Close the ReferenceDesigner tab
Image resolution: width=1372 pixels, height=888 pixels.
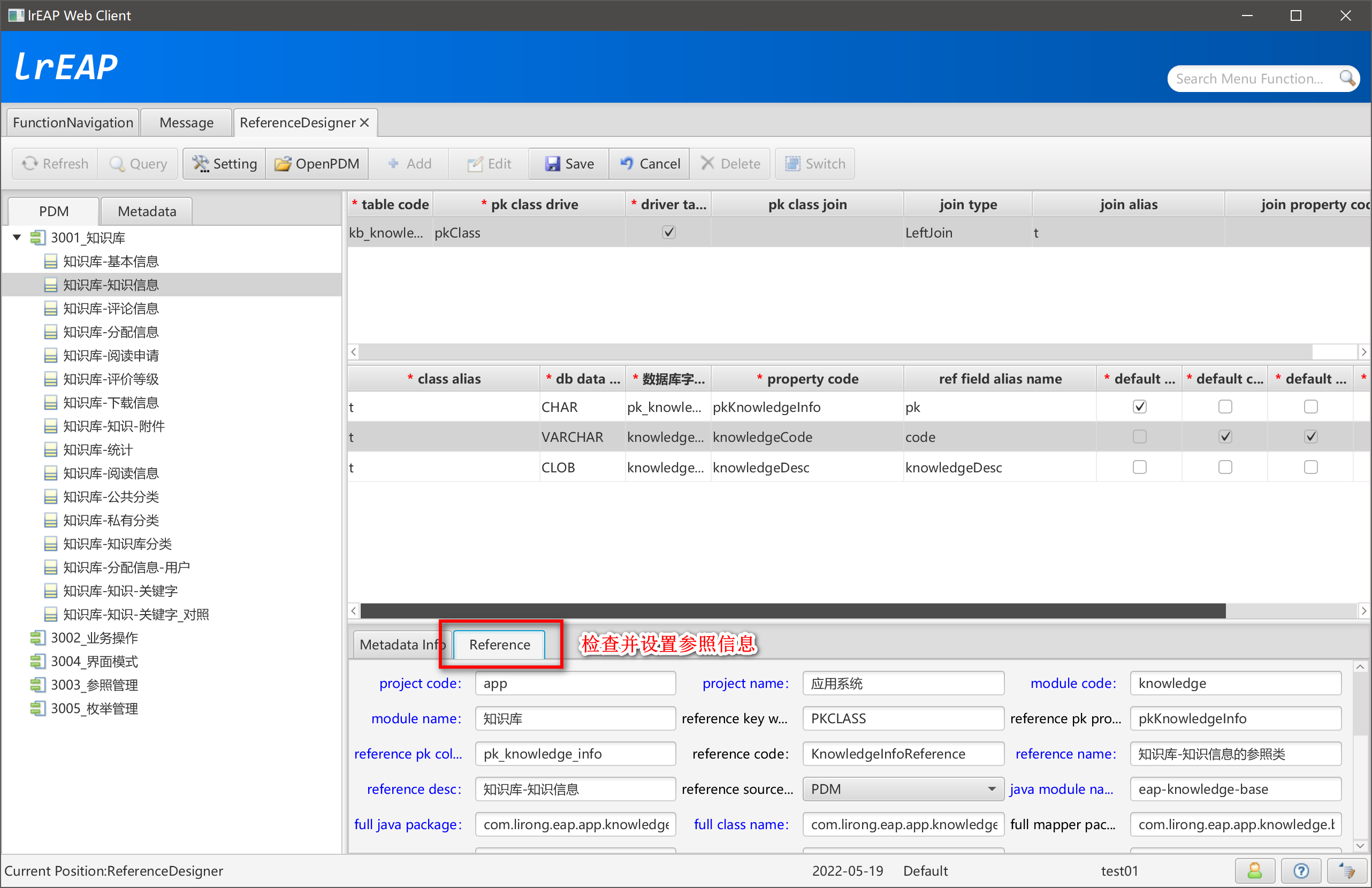coord(364,123)
